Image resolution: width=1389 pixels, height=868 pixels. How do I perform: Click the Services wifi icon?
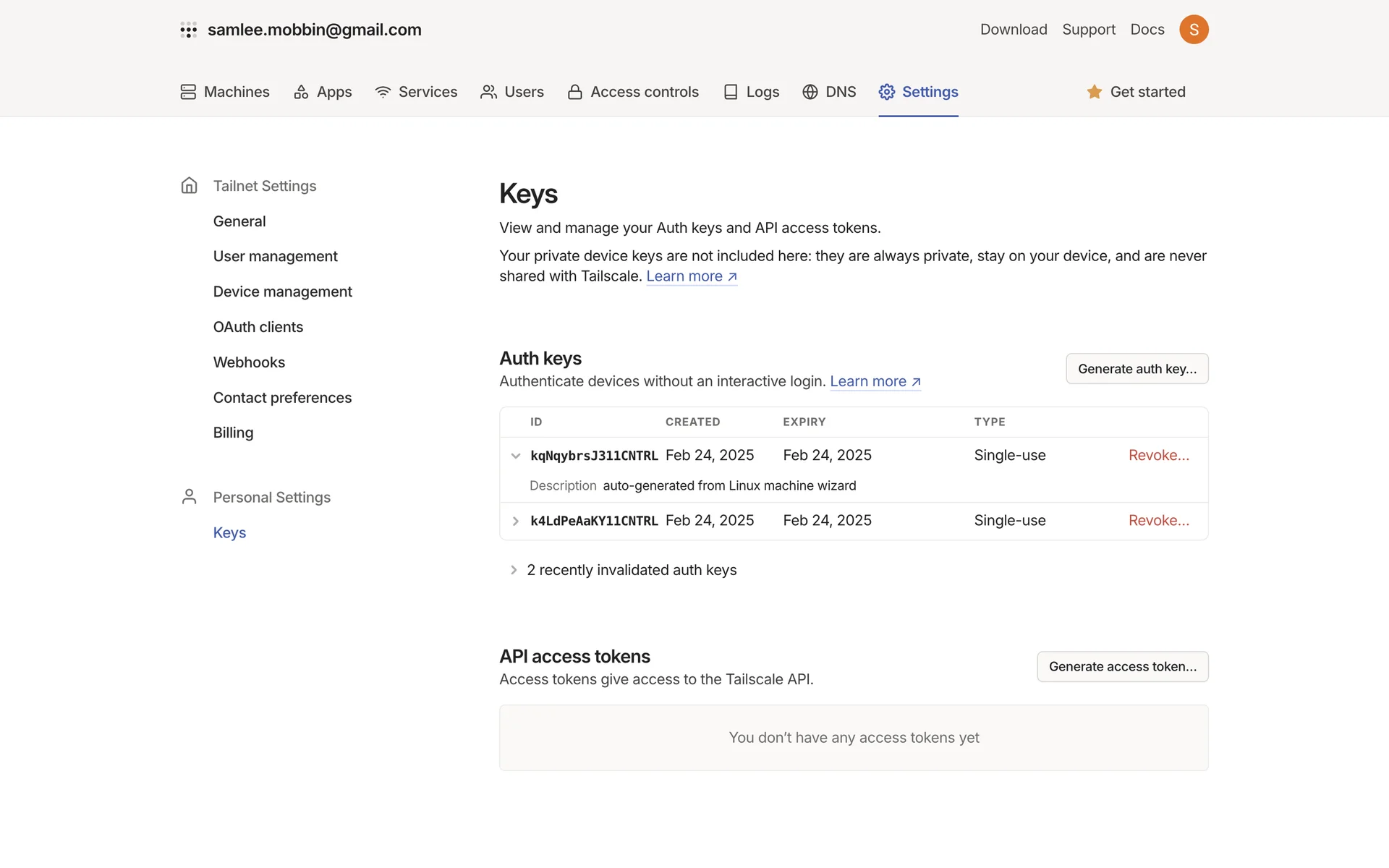[x=383, y=92]
